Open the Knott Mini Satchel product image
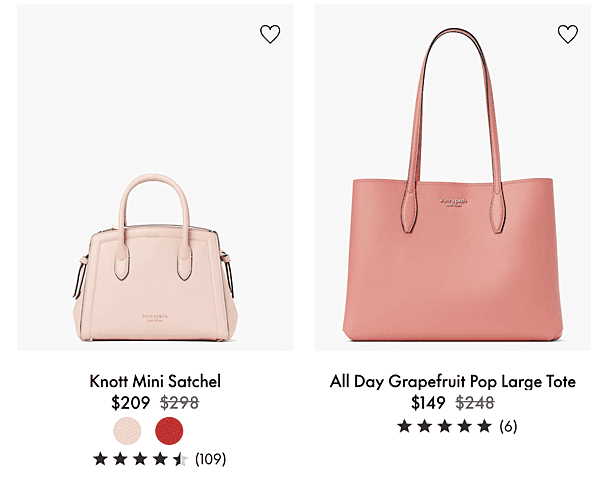600x490 pixels. click(x=155, y=178)
